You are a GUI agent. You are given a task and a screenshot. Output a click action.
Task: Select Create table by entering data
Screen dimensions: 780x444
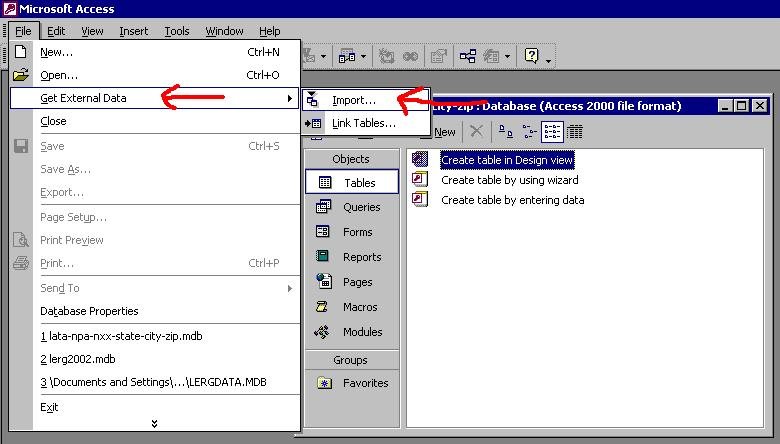tap(512, 199)
